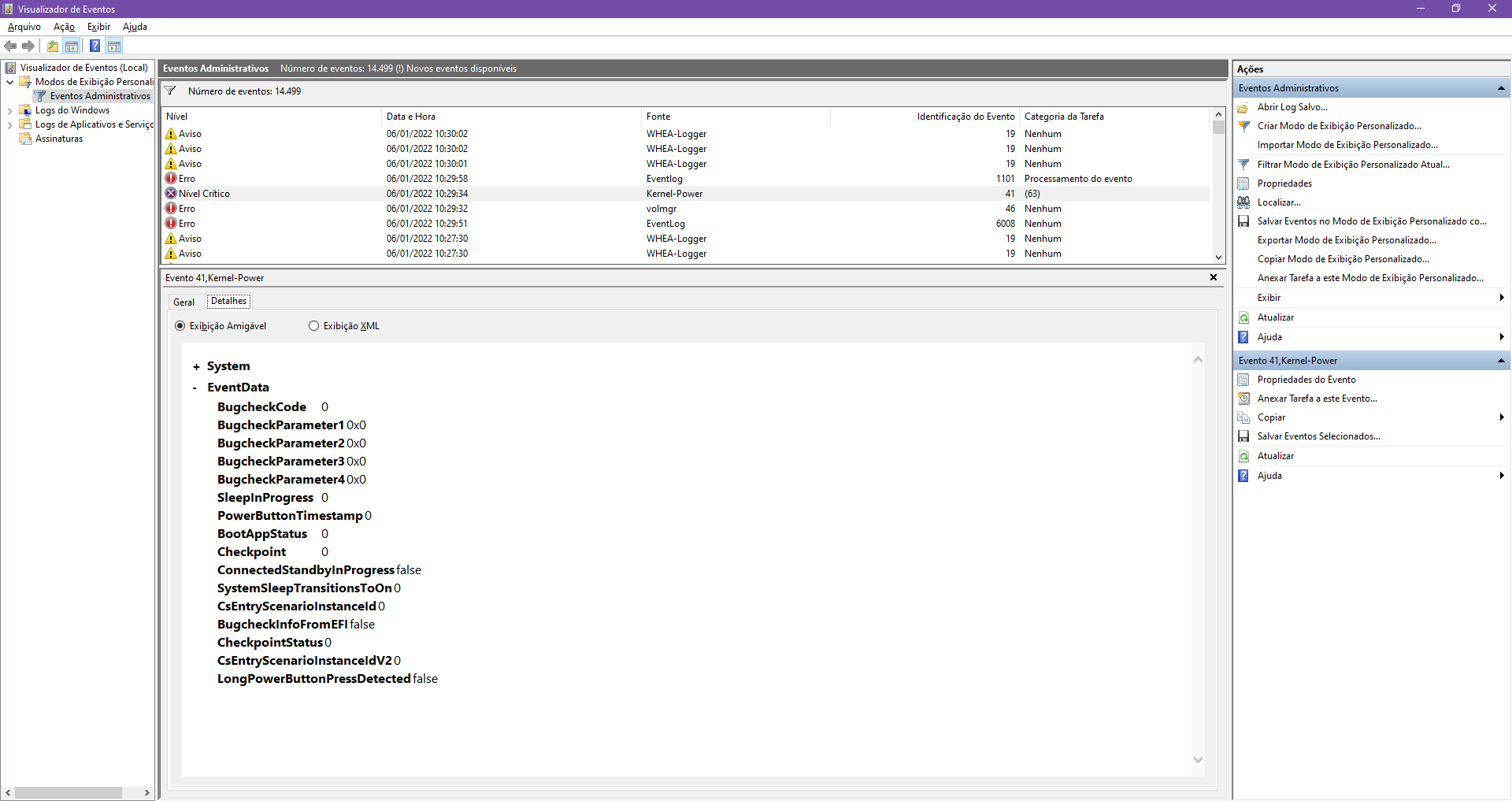Click the Nível Crítico red X icon
Screen dimensions: 1512x801
click(x=171, y=193)
